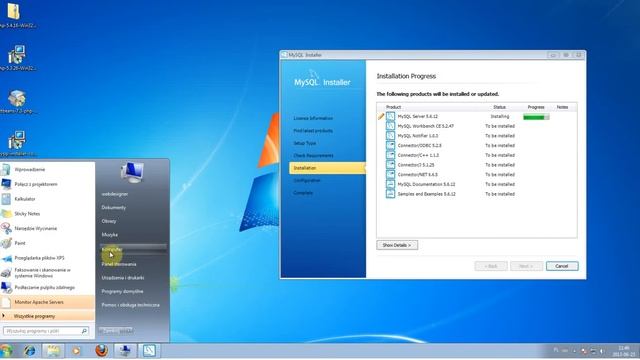Click the Start menu shutdown button

pos(110,331)
